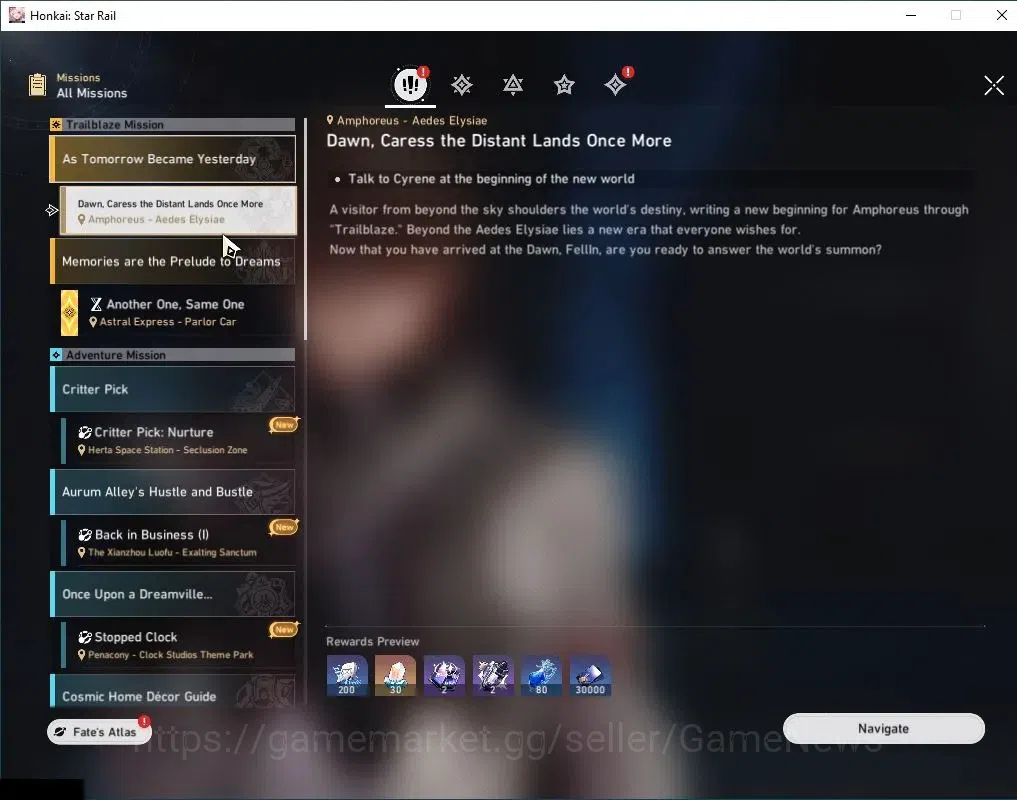Screen dimensions: 1017x800
Task: Switch to Companion Mission triangle tab
Action: (x=513, y=85)
